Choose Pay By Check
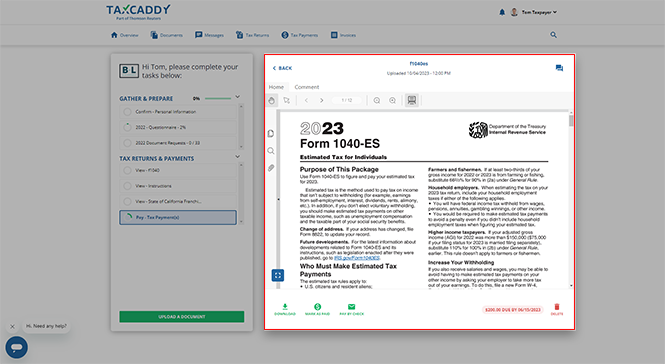This screenshot has height=364, width=665. pos(352,309)
